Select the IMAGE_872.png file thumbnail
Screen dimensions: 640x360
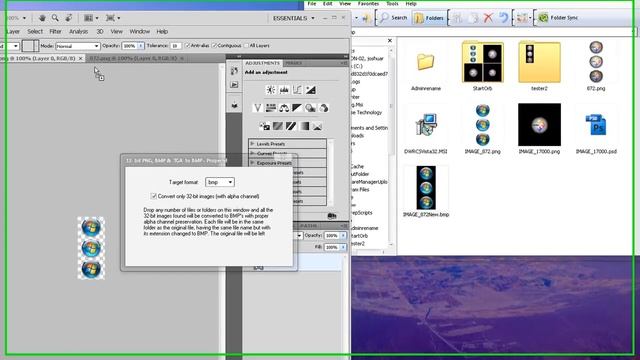coord(482,125)
